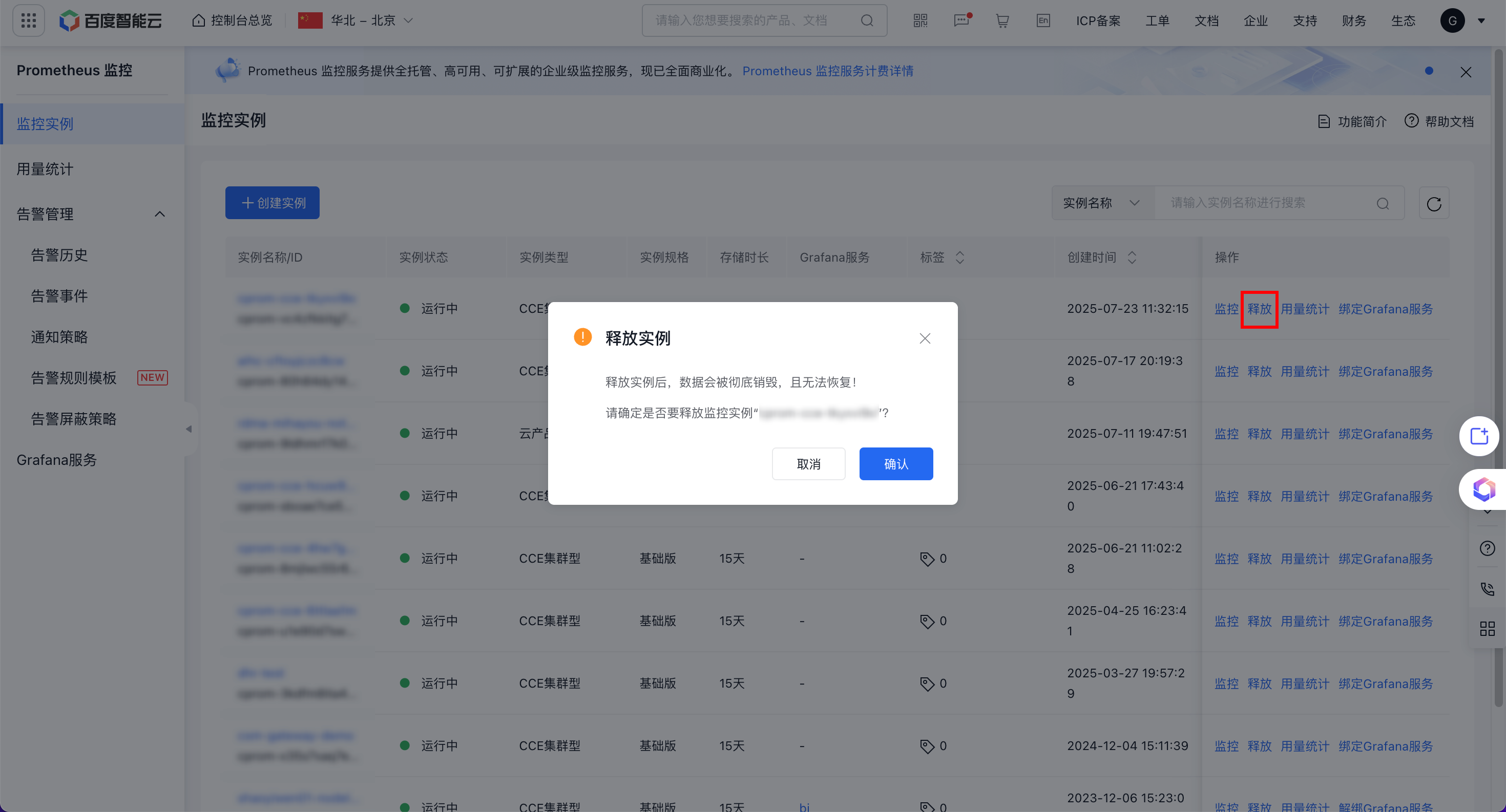The width and height of the screenshot is (1506, 812).
Task: Open 企业 in top nav
Action: point(1256,20)
